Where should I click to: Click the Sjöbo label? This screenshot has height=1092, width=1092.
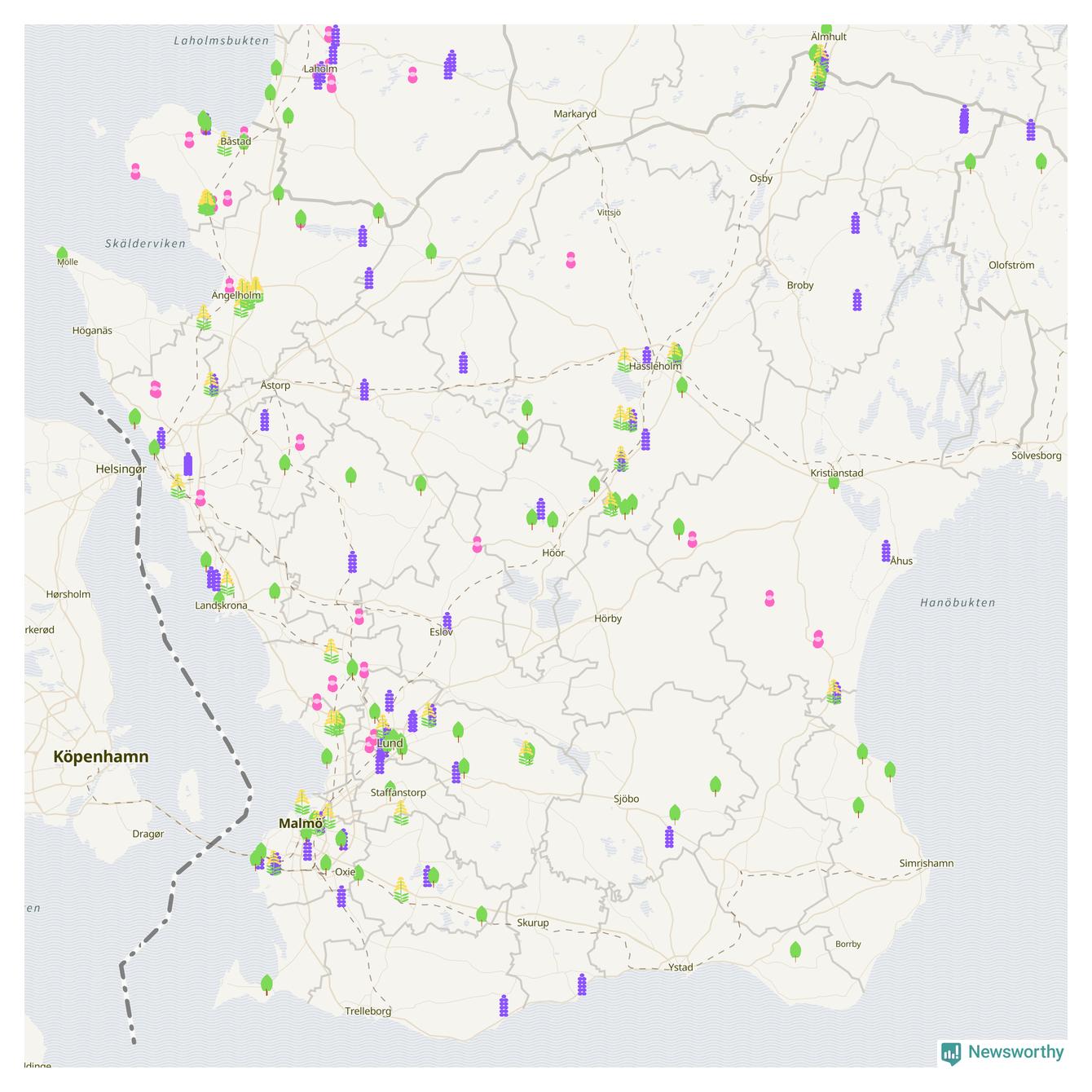(626, 799)
